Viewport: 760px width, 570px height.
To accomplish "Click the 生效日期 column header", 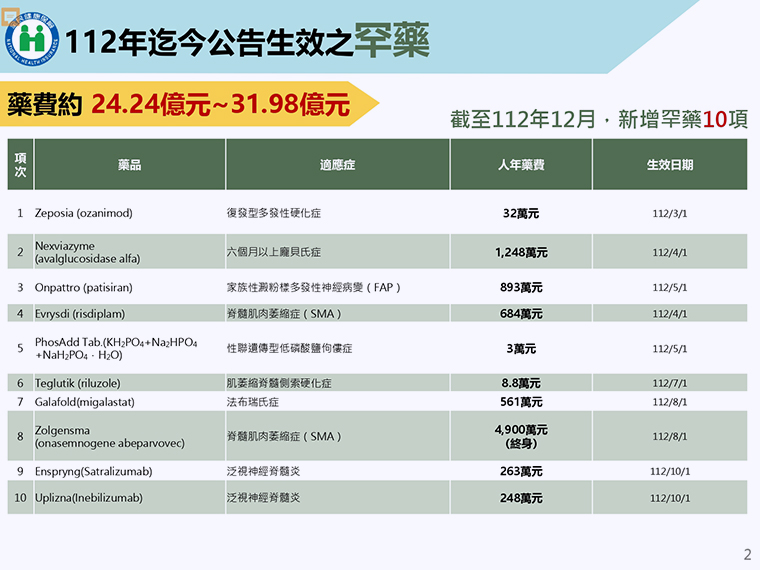I will tap(669, 165).
